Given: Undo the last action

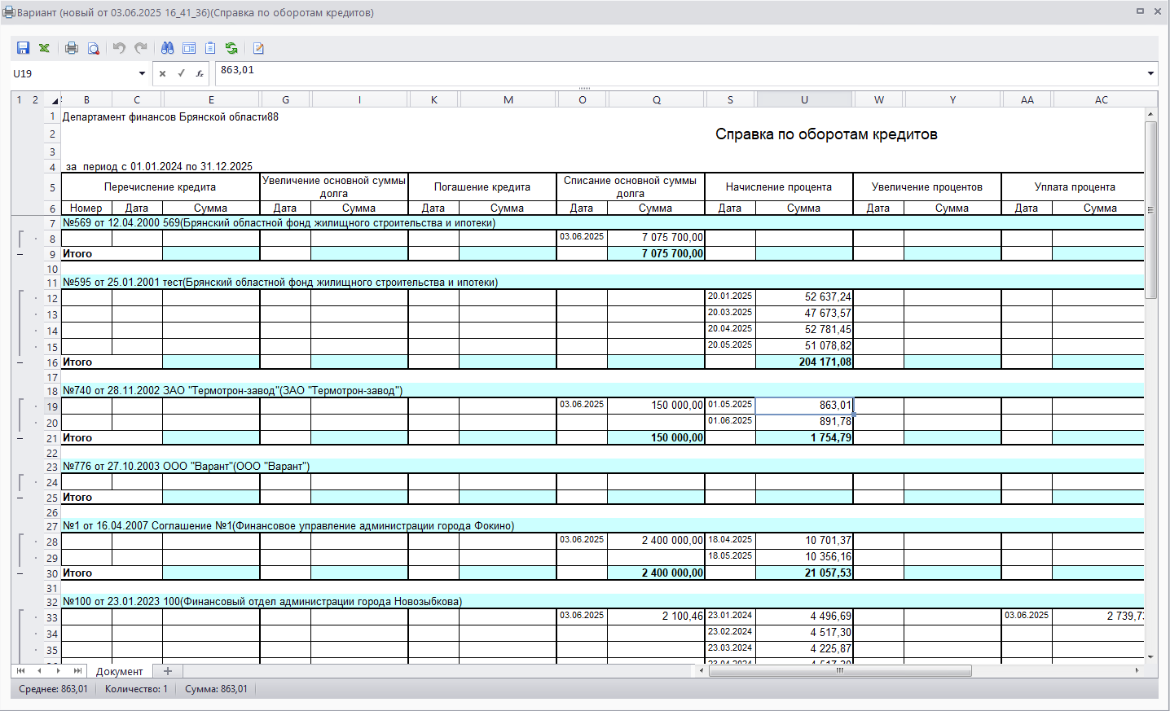Looking at the screenshot, I should pyautogui.click(x=119, y=48).
